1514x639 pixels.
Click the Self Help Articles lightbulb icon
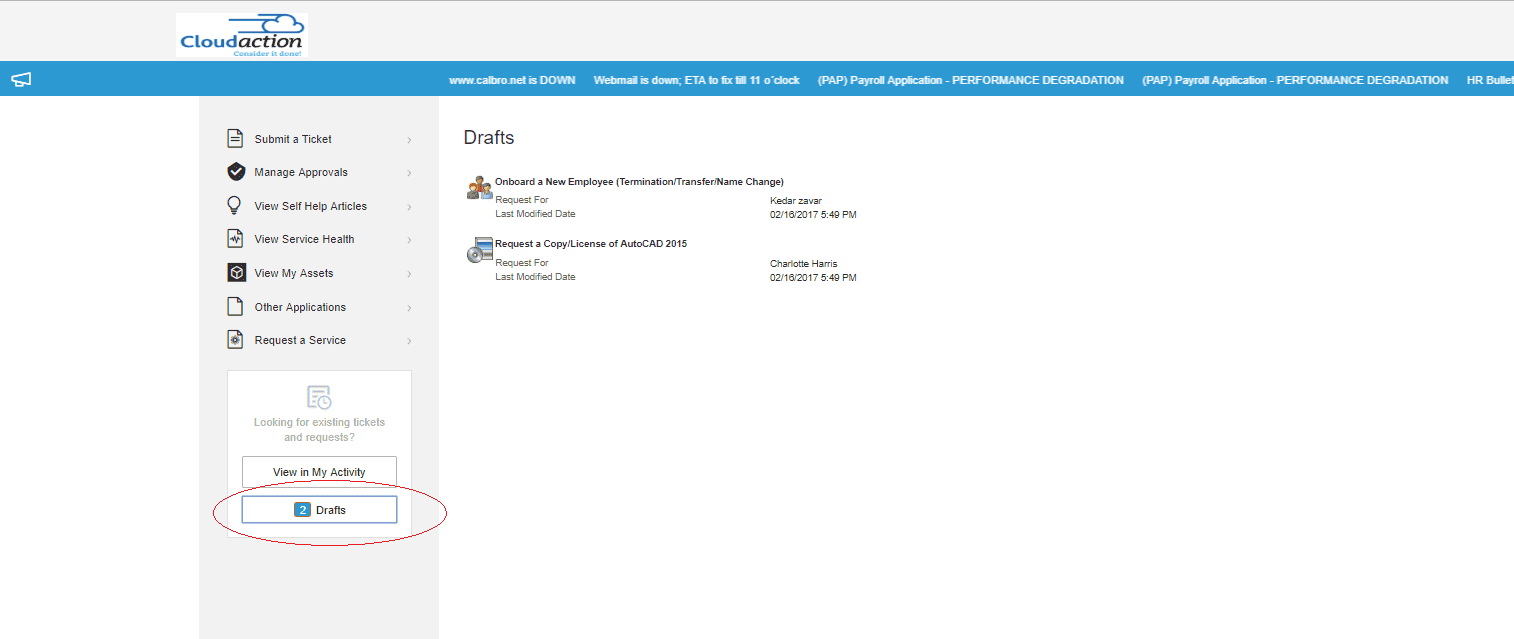235,206
